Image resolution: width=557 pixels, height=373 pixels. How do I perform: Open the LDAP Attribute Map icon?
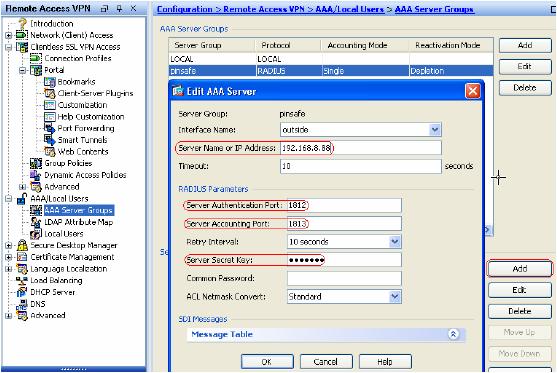click(x=36, y=222)
